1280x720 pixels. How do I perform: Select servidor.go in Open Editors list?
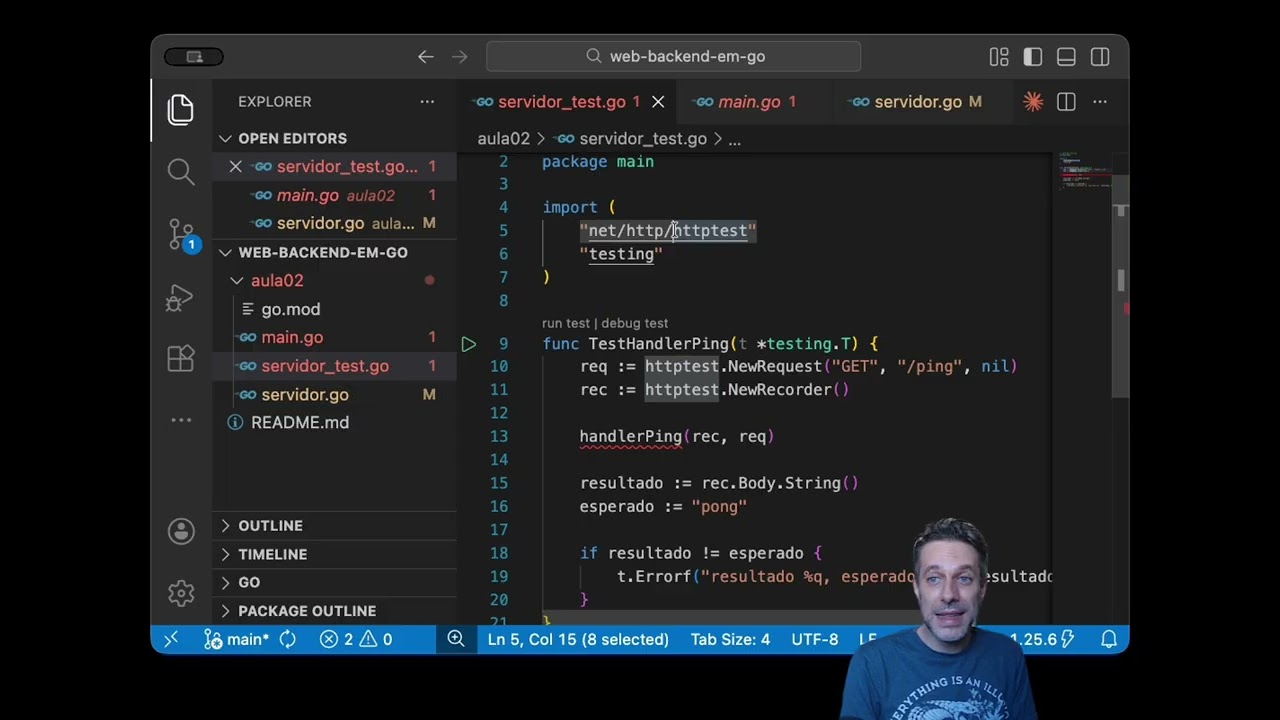pyautogui.click(x=335, y=223)
